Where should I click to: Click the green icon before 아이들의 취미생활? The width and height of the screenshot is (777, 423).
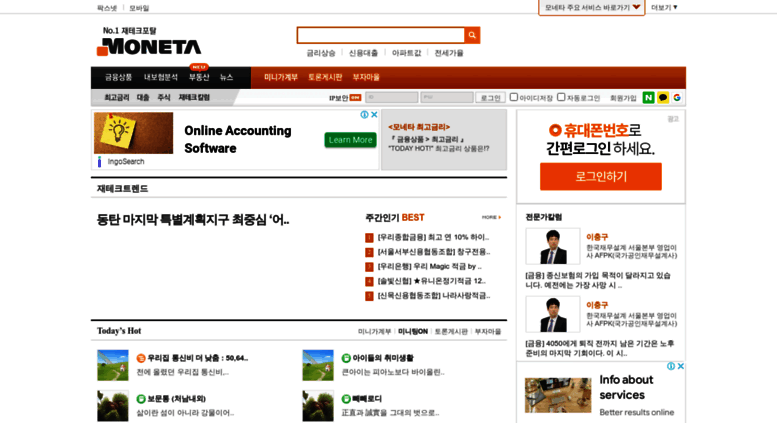pyautogui.click(x=346, y=358)
